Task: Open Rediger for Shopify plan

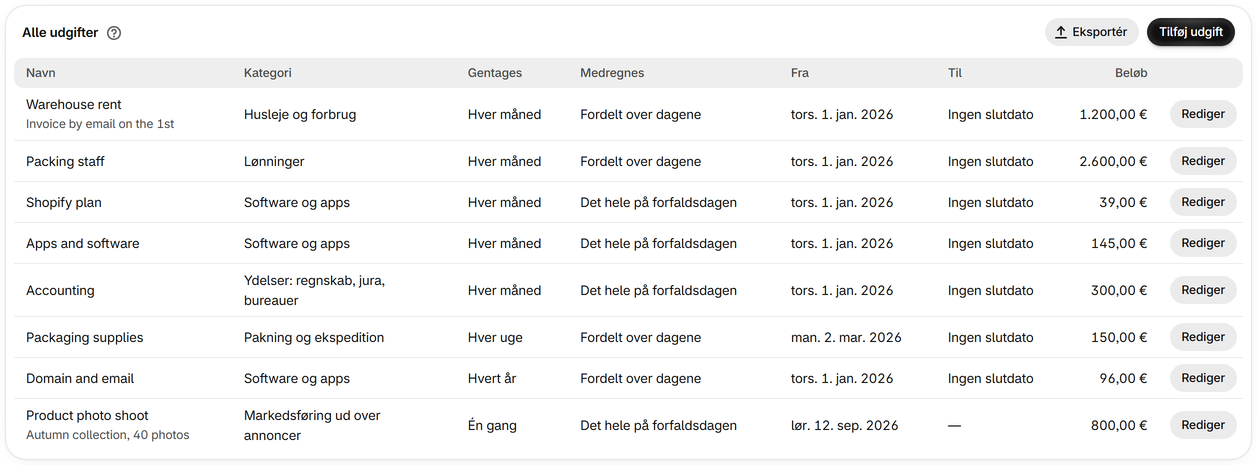Action: [1203, 202]
